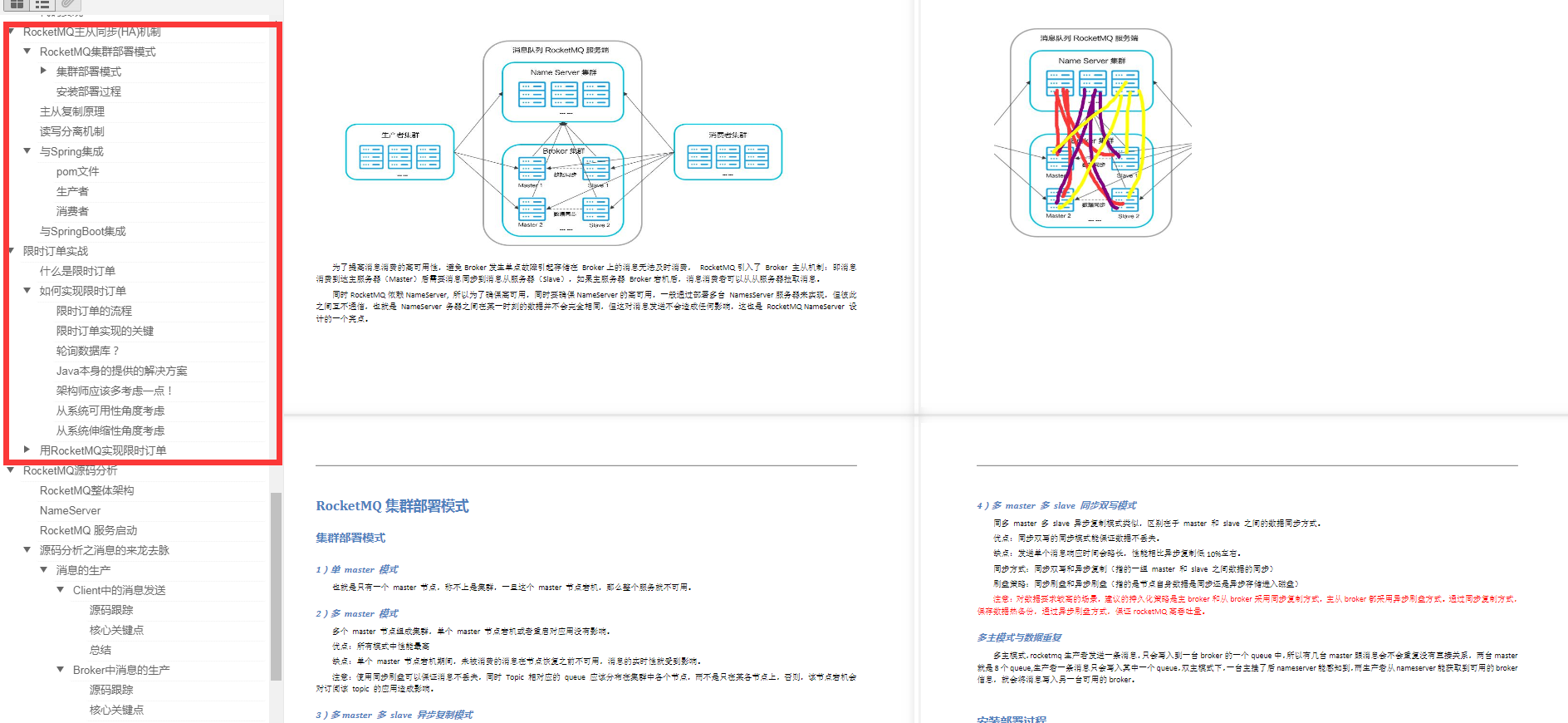Go to RocketMQ主从同步(HA)机制 in the outline
Viewport: 1568px width, 723px height.
point(91,32)
